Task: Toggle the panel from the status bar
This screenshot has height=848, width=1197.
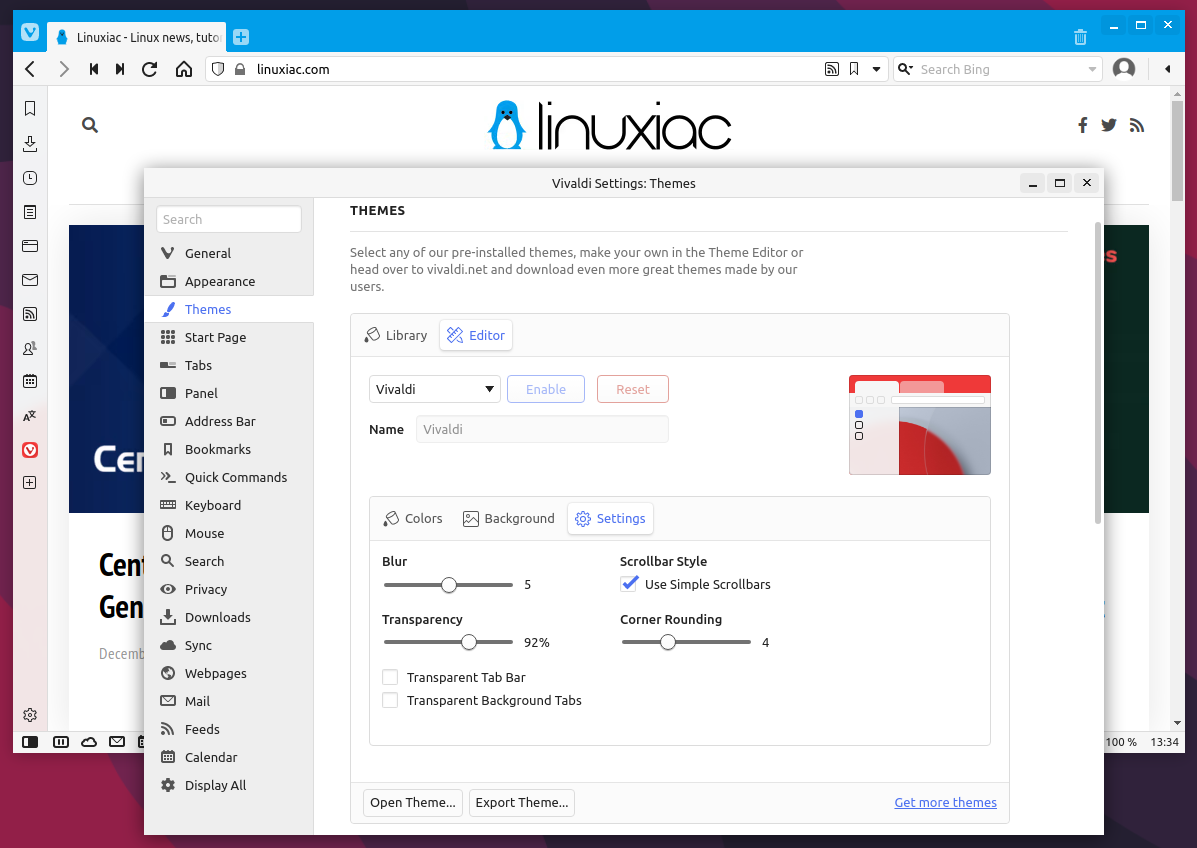Action: point(30,742)
